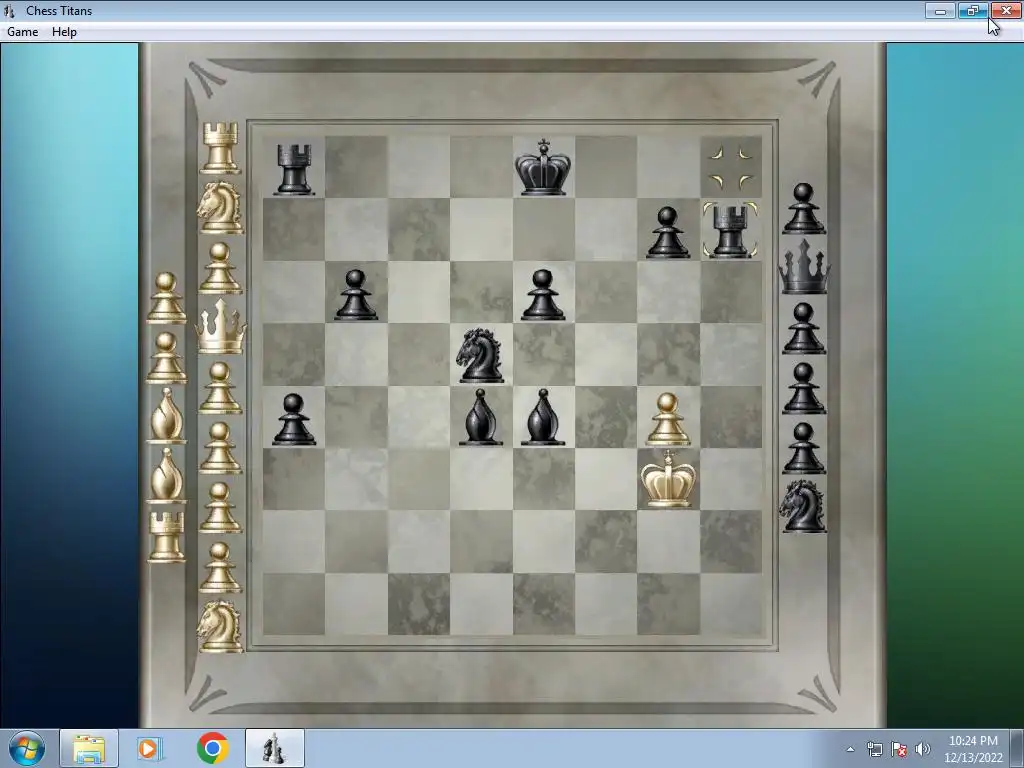Viewport: 1024px width, 768px height.
Task: Open the network status tray icon
Action: click(874, 749)
